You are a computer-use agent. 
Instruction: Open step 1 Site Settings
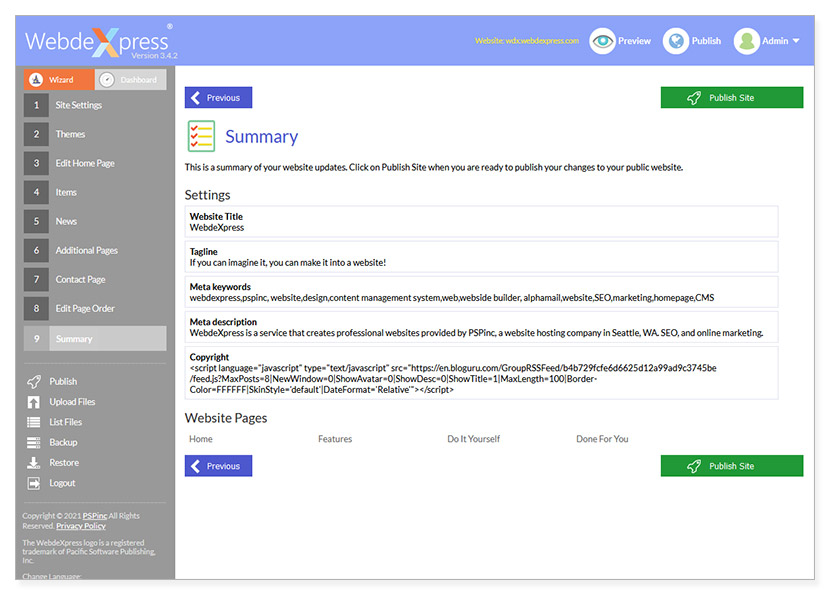[x=95, y=105]
